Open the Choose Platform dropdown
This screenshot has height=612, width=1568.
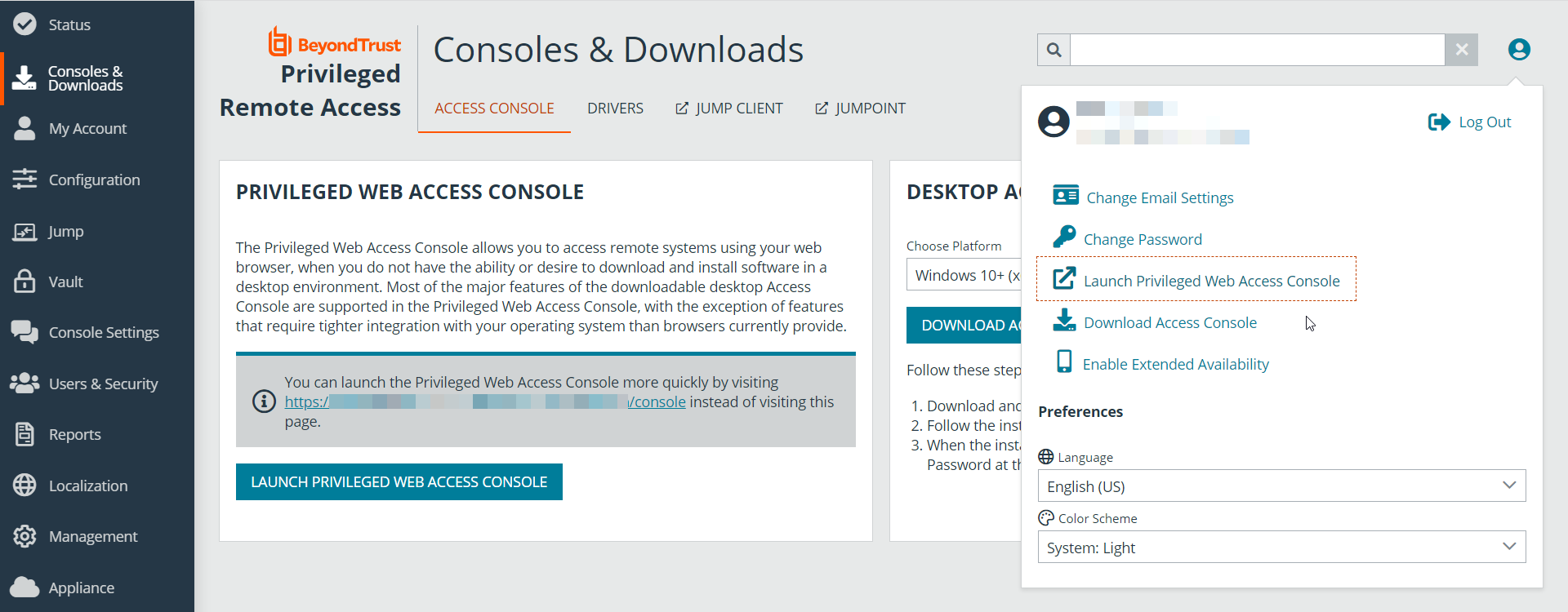click(x=964, y=275)
